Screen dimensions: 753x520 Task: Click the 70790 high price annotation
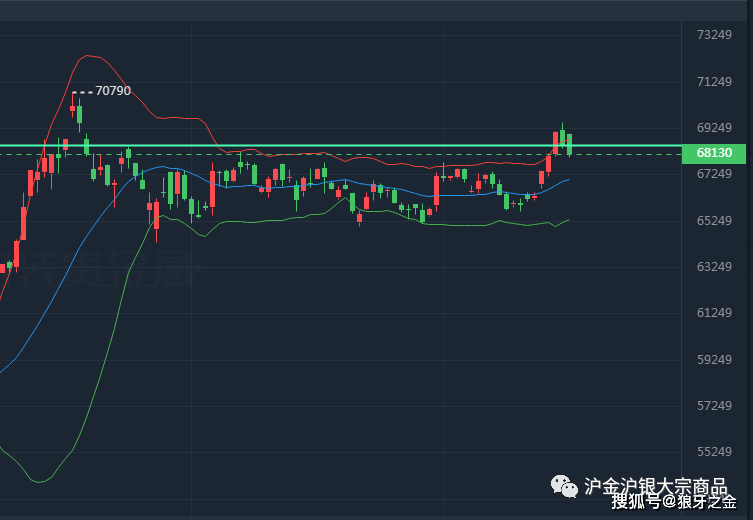[x=113, y=91]
